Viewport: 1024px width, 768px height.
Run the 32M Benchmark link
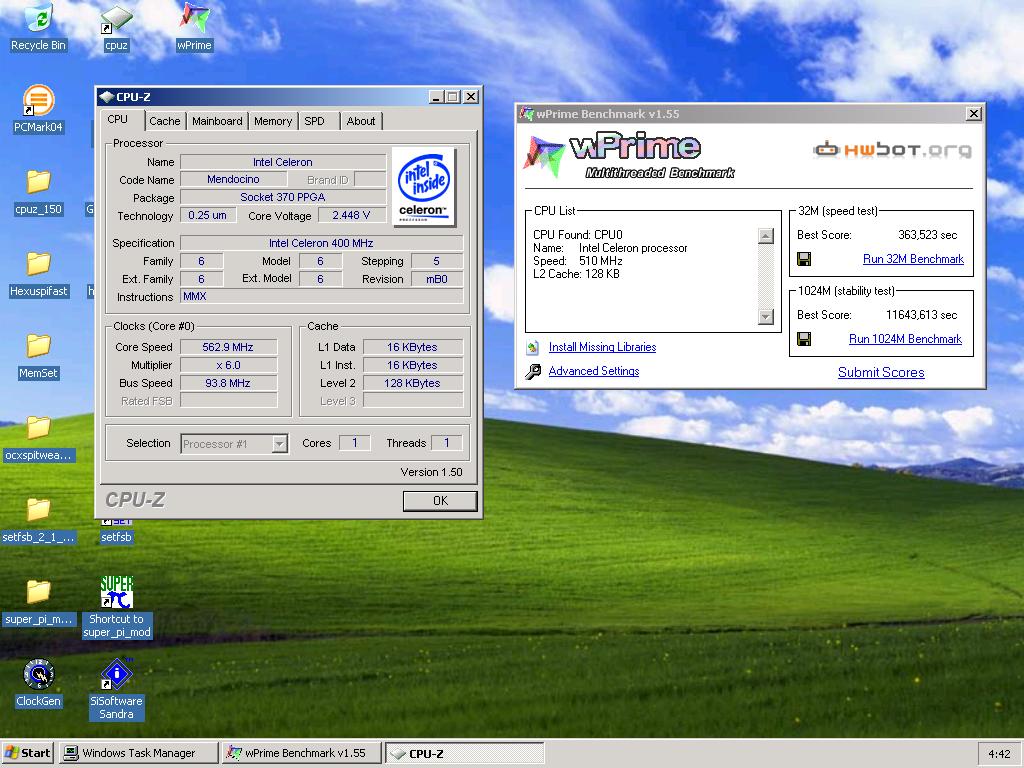click(x=913, y=259)
